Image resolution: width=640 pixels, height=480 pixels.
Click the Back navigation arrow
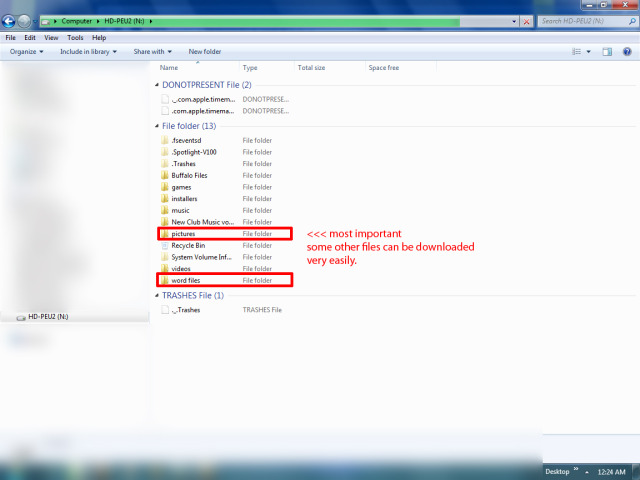pos(10,20)
